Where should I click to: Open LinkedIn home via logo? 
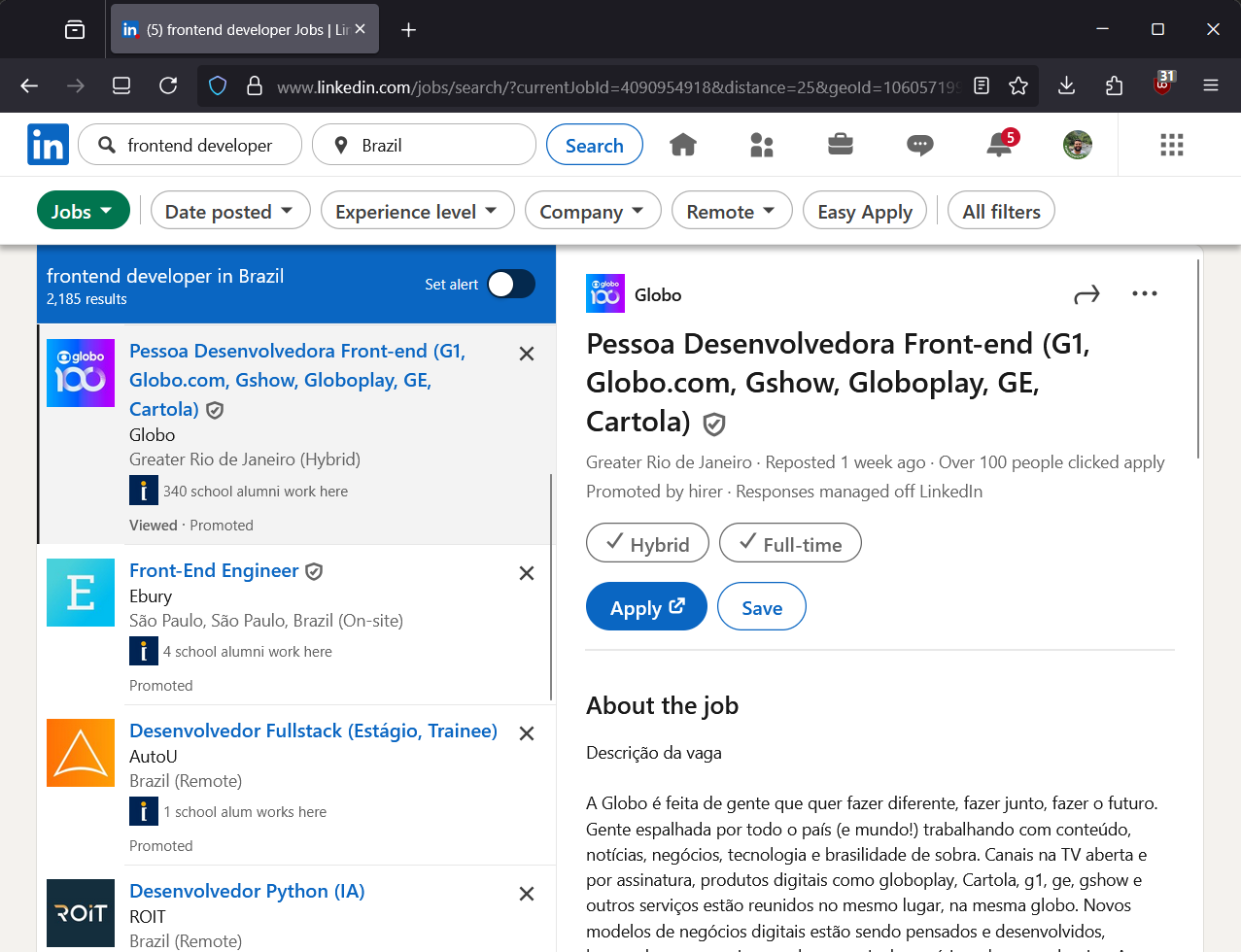[x=48, y=145]
